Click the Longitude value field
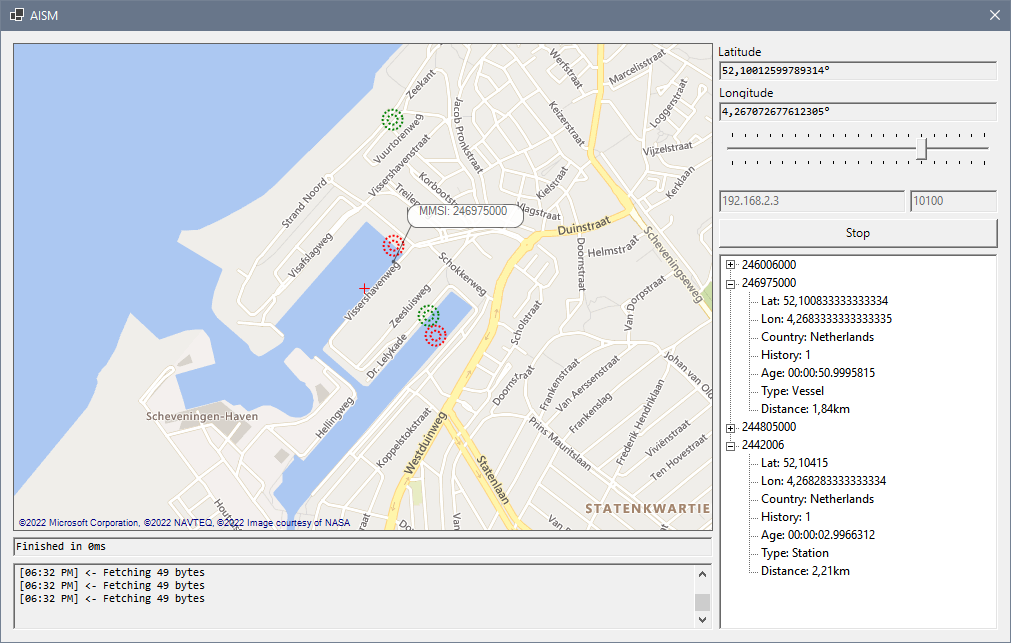 pos(857,111)
